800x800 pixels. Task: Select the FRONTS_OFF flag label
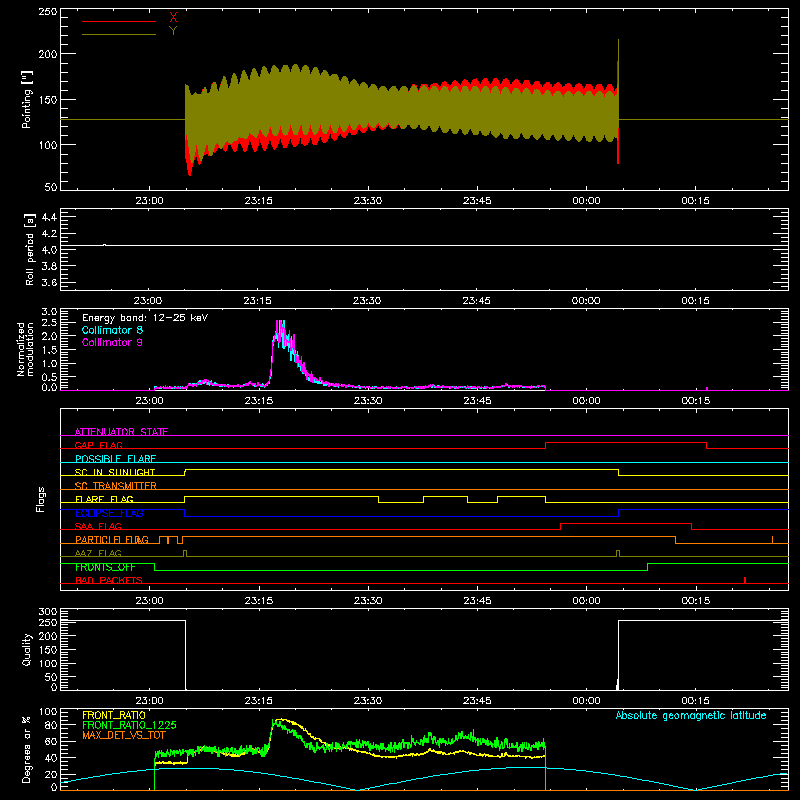(105, 567)
